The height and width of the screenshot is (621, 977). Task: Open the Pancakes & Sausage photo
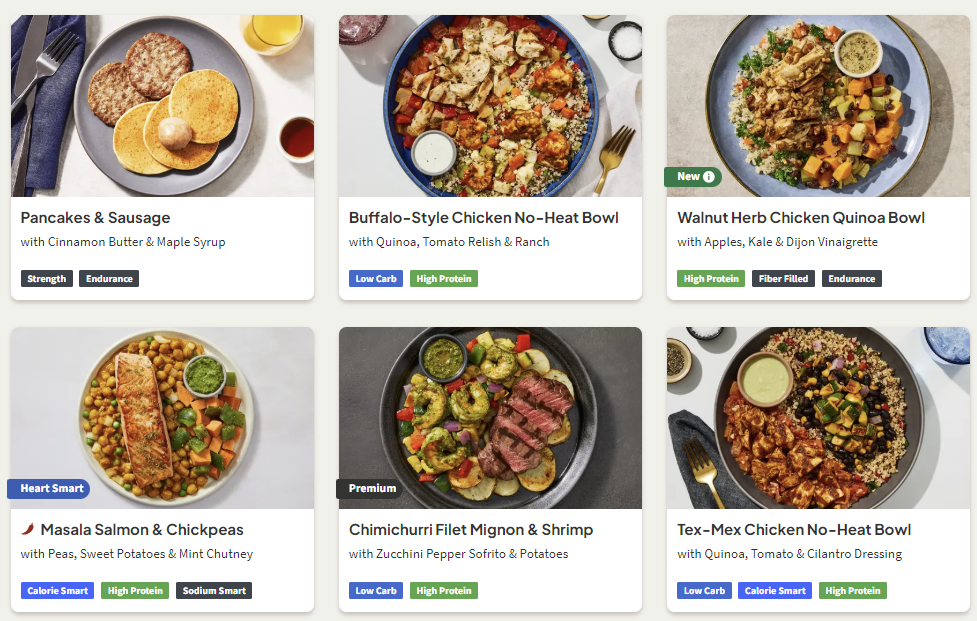162,106
